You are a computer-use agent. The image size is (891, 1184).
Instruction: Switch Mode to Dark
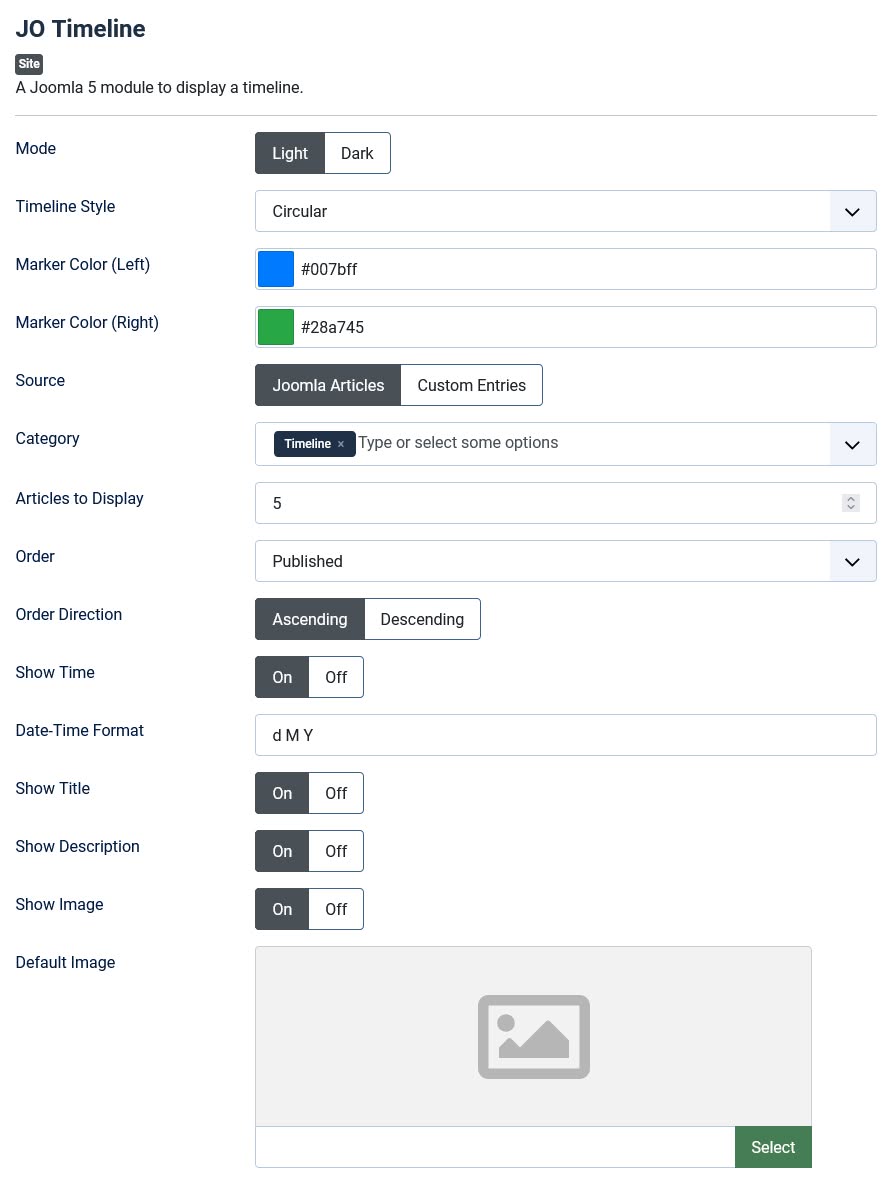tap(357, 153)
